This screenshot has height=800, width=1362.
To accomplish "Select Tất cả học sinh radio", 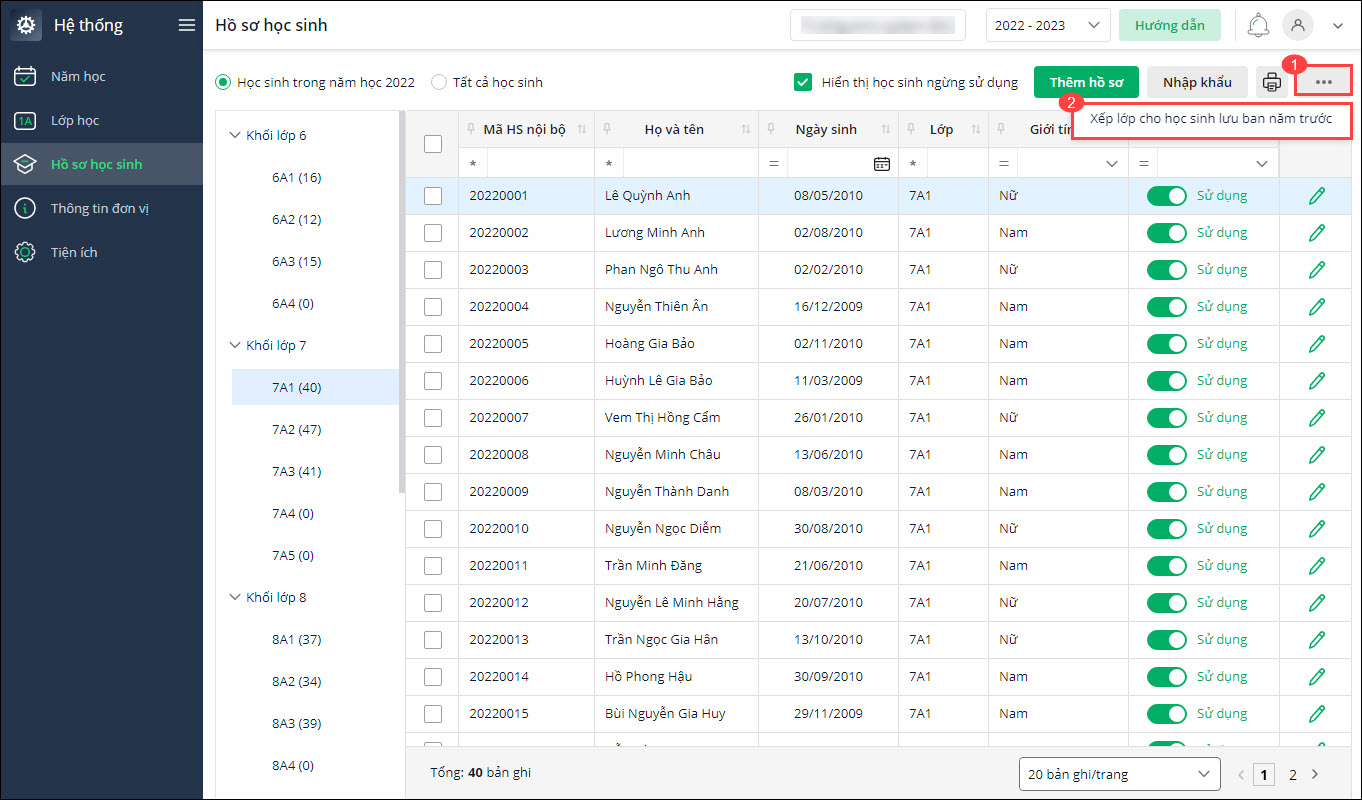I will pyautogui.click(x=439, y=82).
